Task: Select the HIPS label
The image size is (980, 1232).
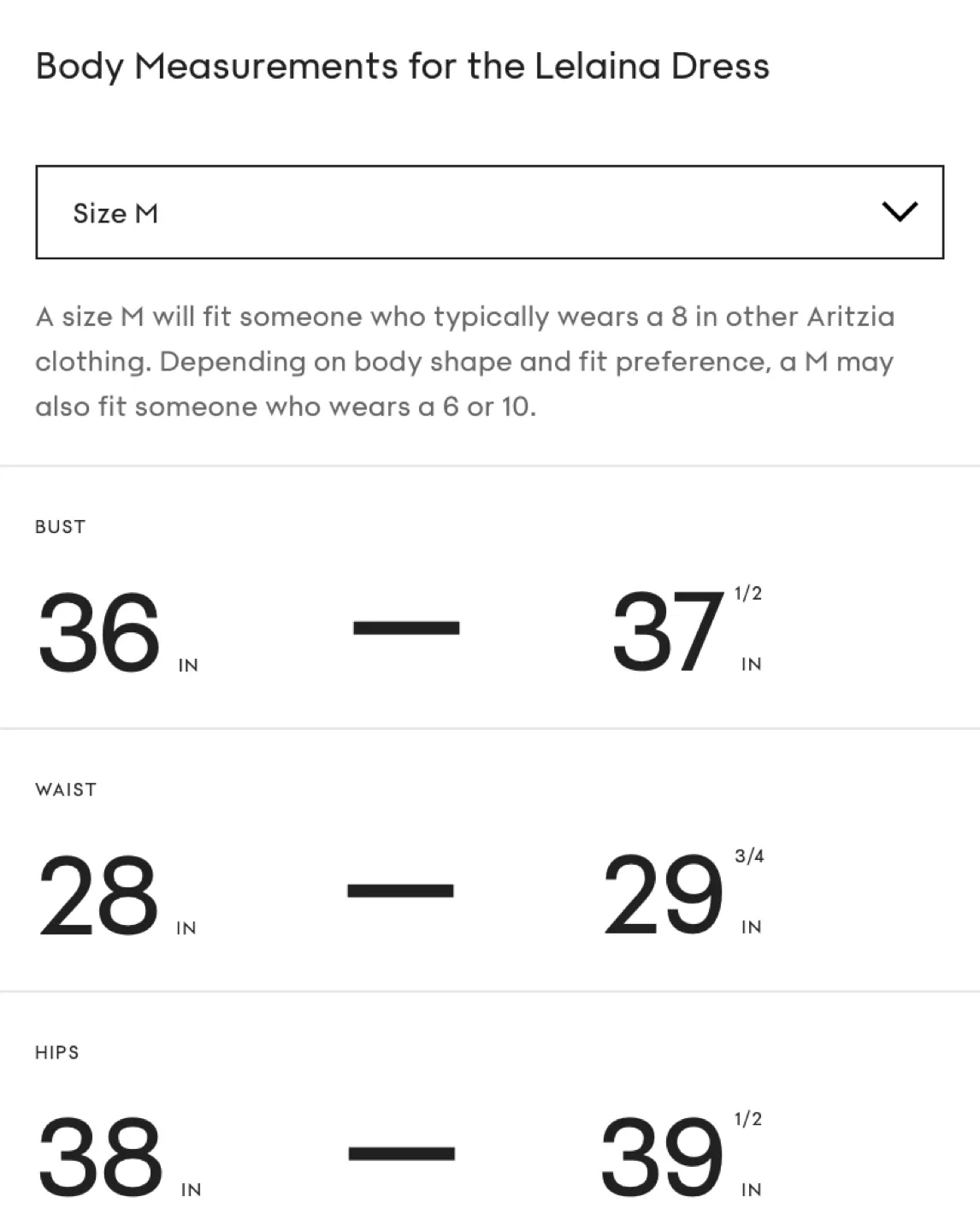Action: pos(57,1052)
